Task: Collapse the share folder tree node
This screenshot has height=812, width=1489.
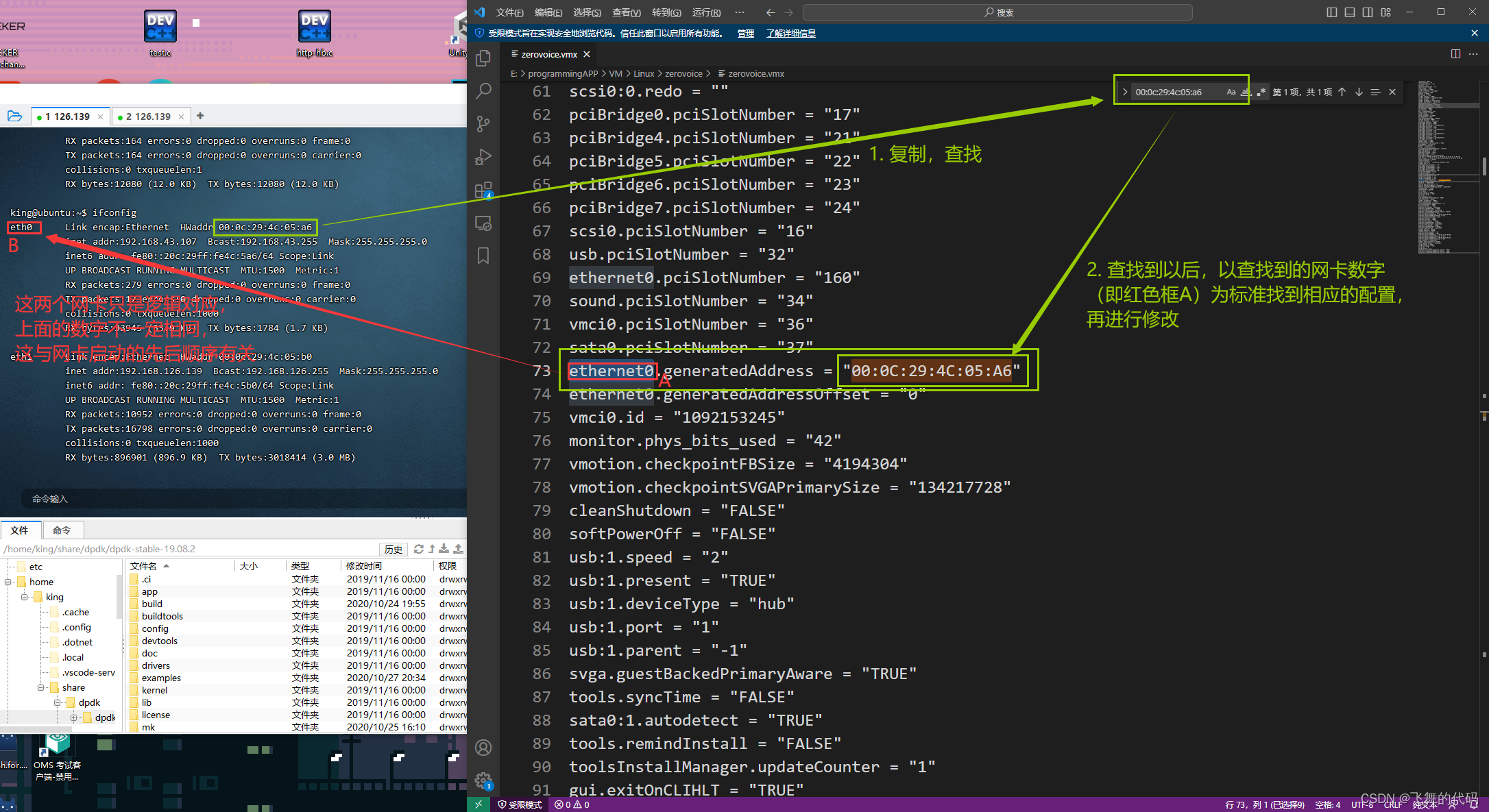Action: 41,687
